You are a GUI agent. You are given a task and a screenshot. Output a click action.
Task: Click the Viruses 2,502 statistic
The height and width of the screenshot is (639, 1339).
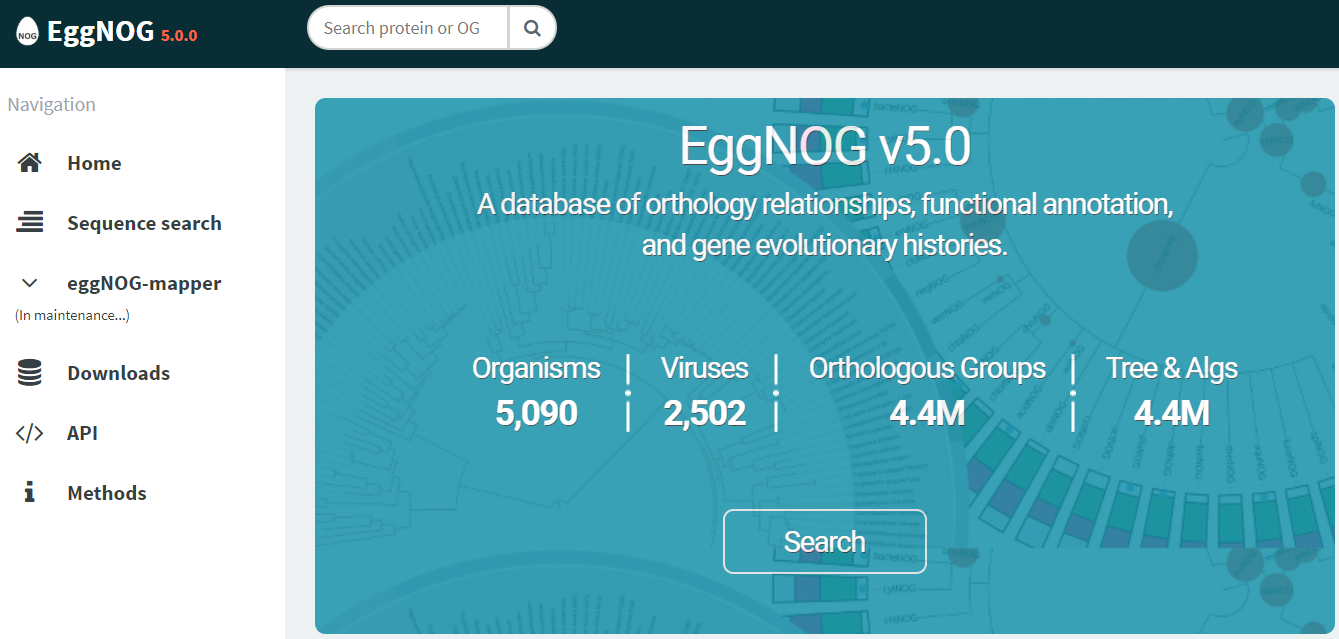click(704, 390)
